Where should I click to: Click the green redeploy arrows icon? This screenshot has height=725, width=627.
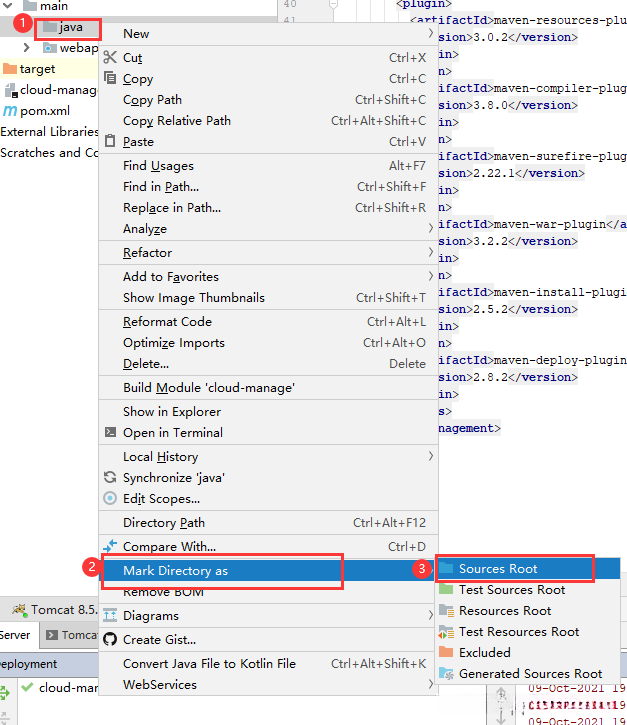(x=5, y=692)
